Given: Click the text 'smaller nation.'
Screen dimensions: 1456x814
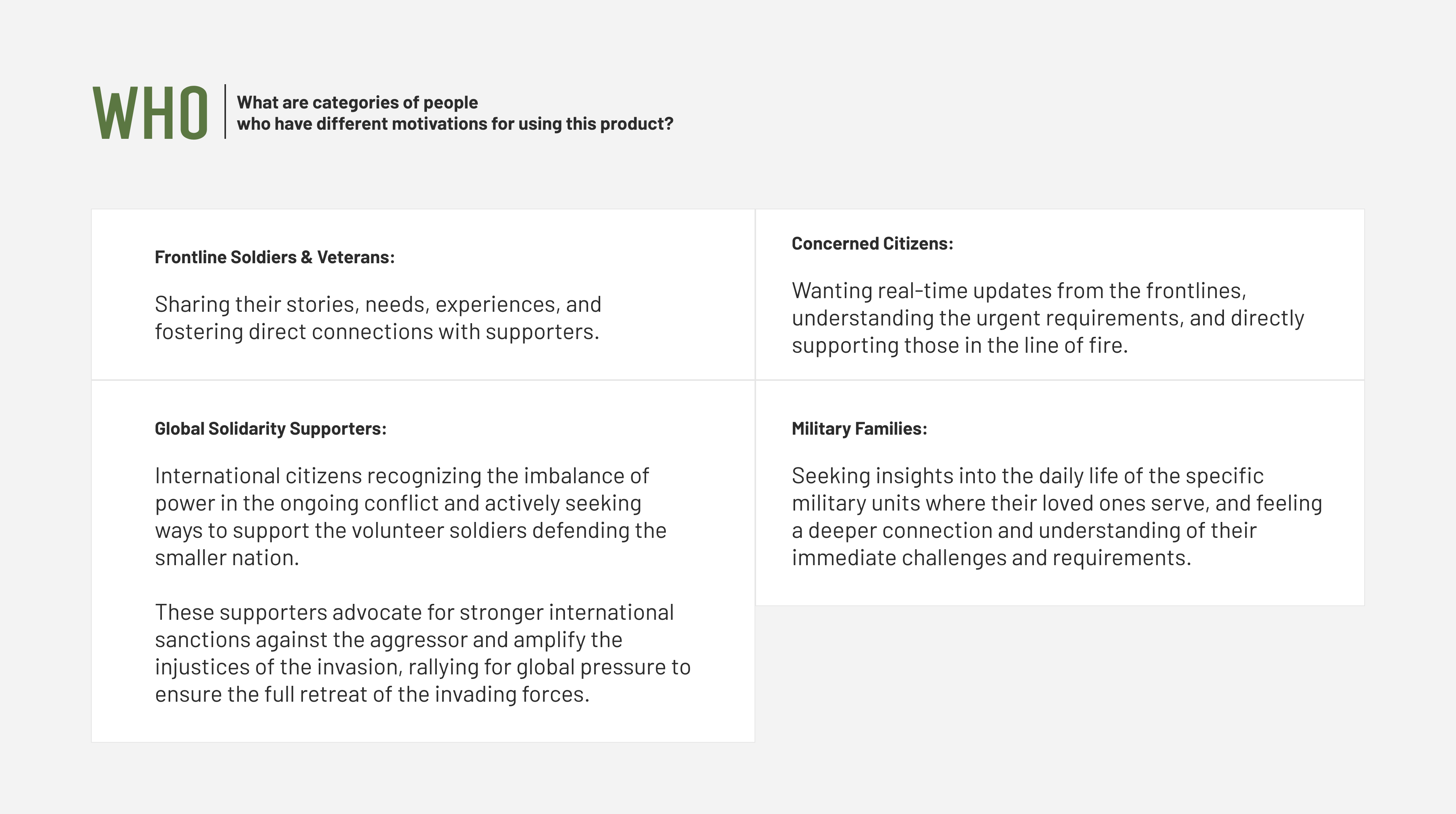Looking at the screenshot, I should (x=227, y=558).
